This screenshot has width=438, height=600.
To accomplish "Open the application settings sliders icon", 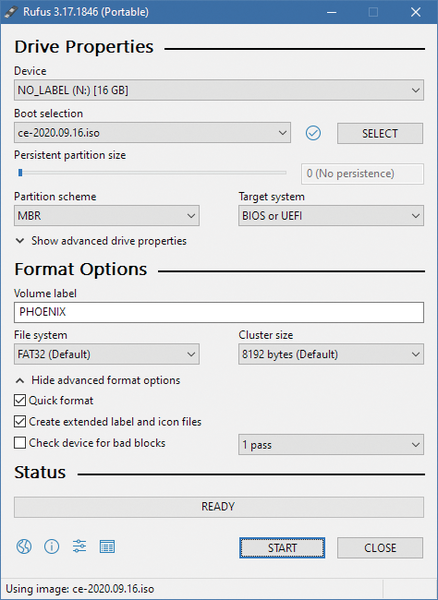I will [80, 546].
